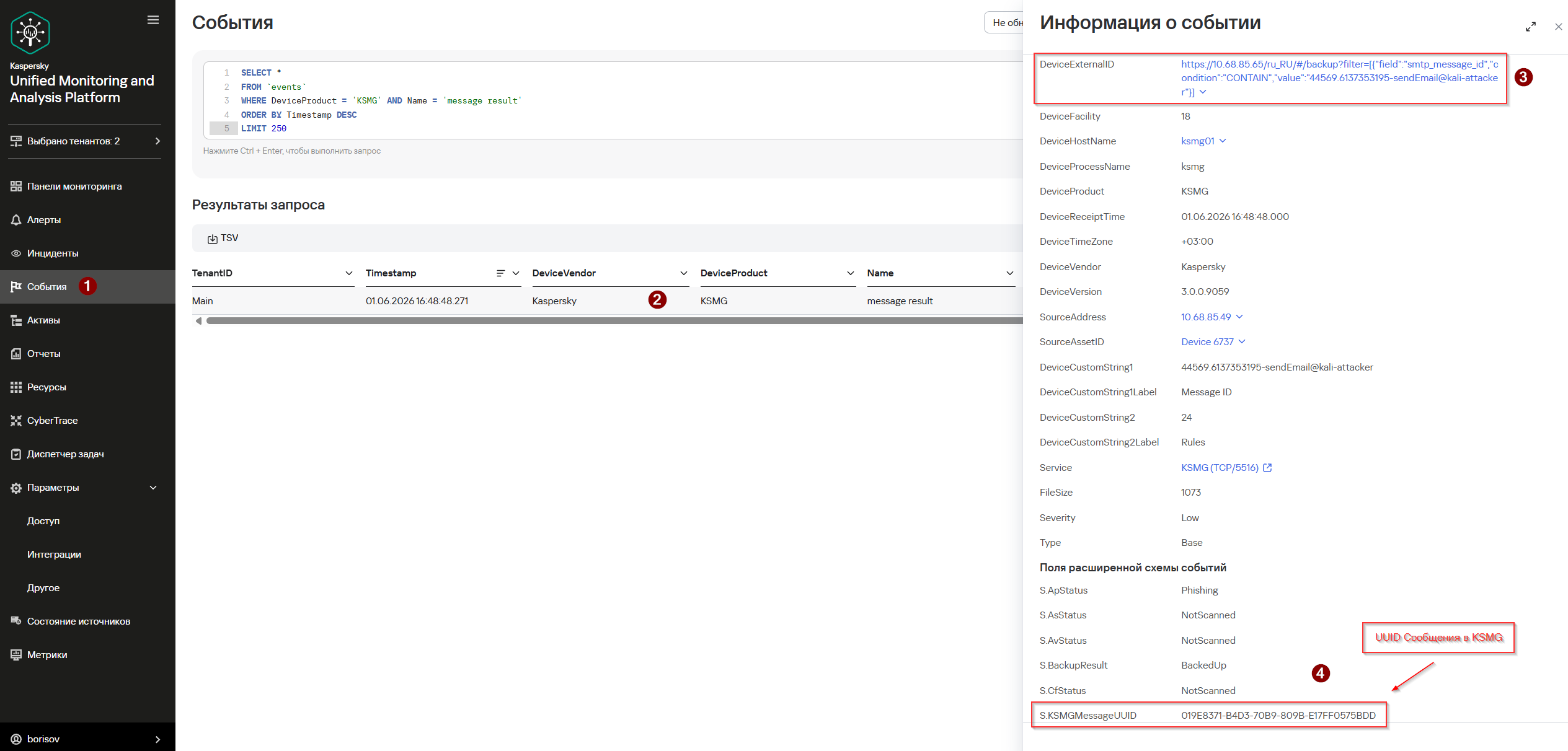Screen dimensions: 1568x751
Task: Click the Kaspersky logo icon
Action: (x=30, y=33)
